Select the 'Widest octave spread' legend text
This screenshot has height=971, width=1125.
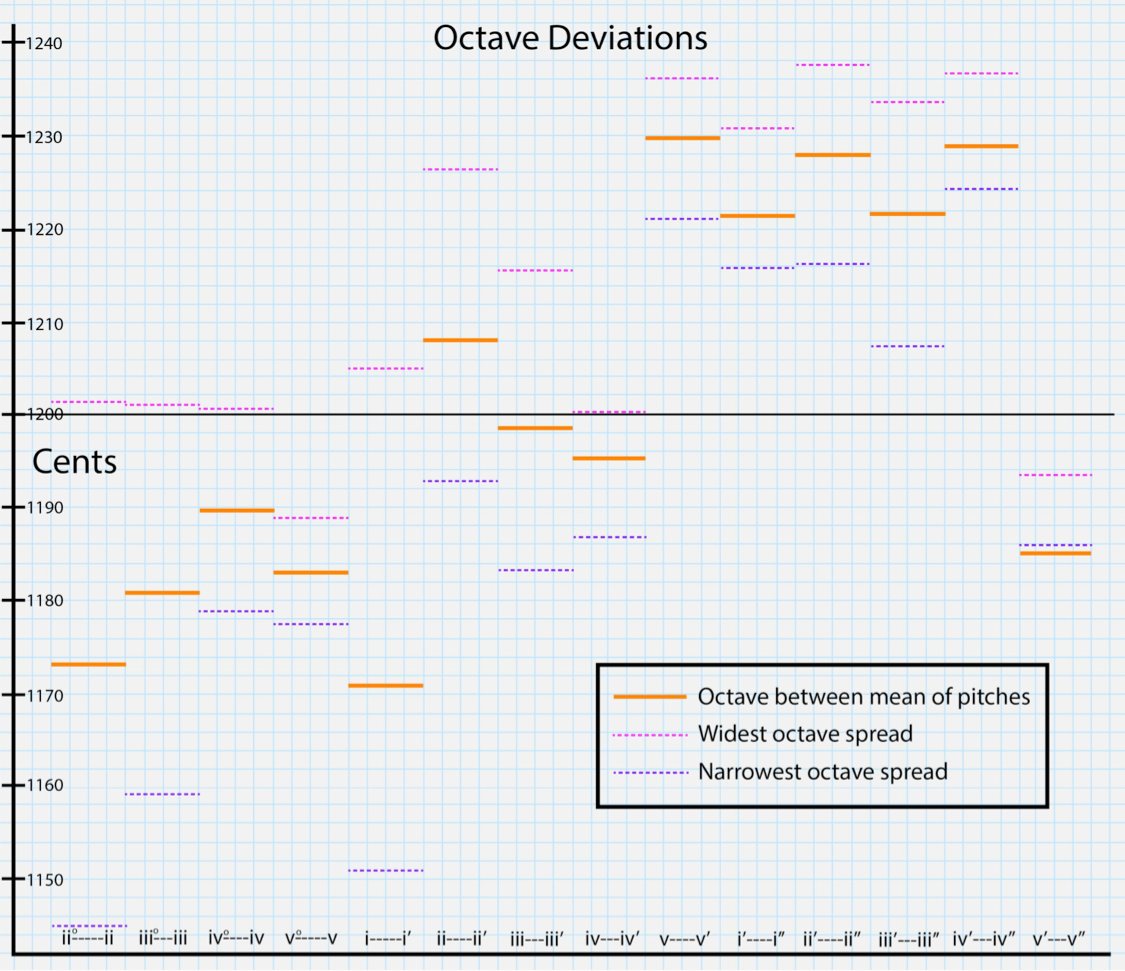(x=805, y=734)
